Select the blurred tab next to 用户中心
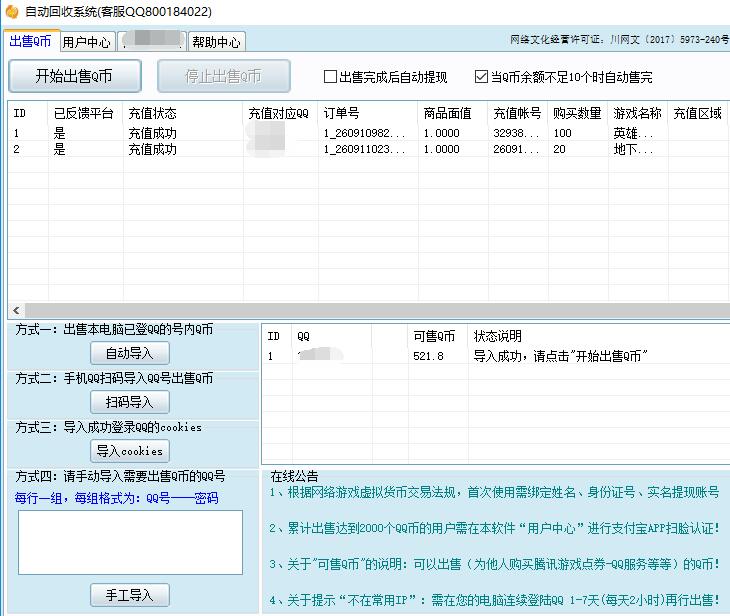The width and height of the screenshot is (730, 616). tap(152, 41)
